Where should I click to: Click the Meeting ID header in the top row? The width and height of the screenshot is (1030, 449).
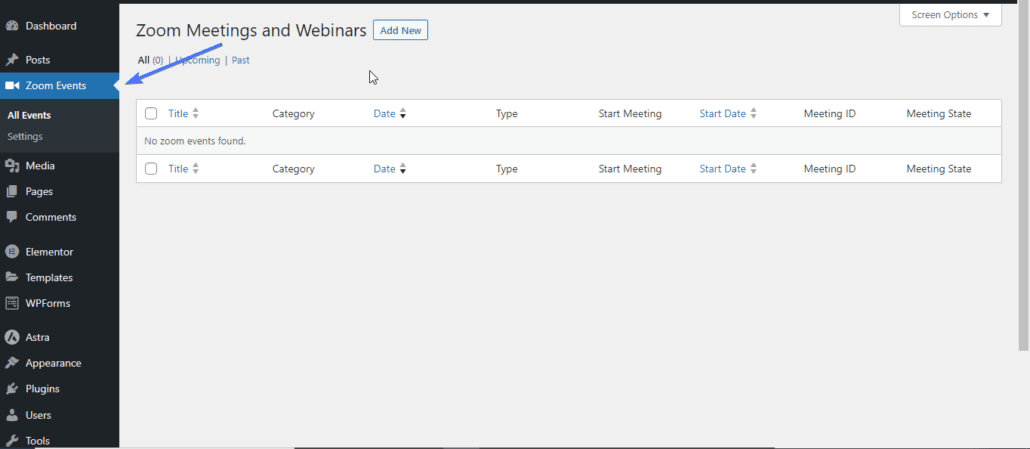830,114
